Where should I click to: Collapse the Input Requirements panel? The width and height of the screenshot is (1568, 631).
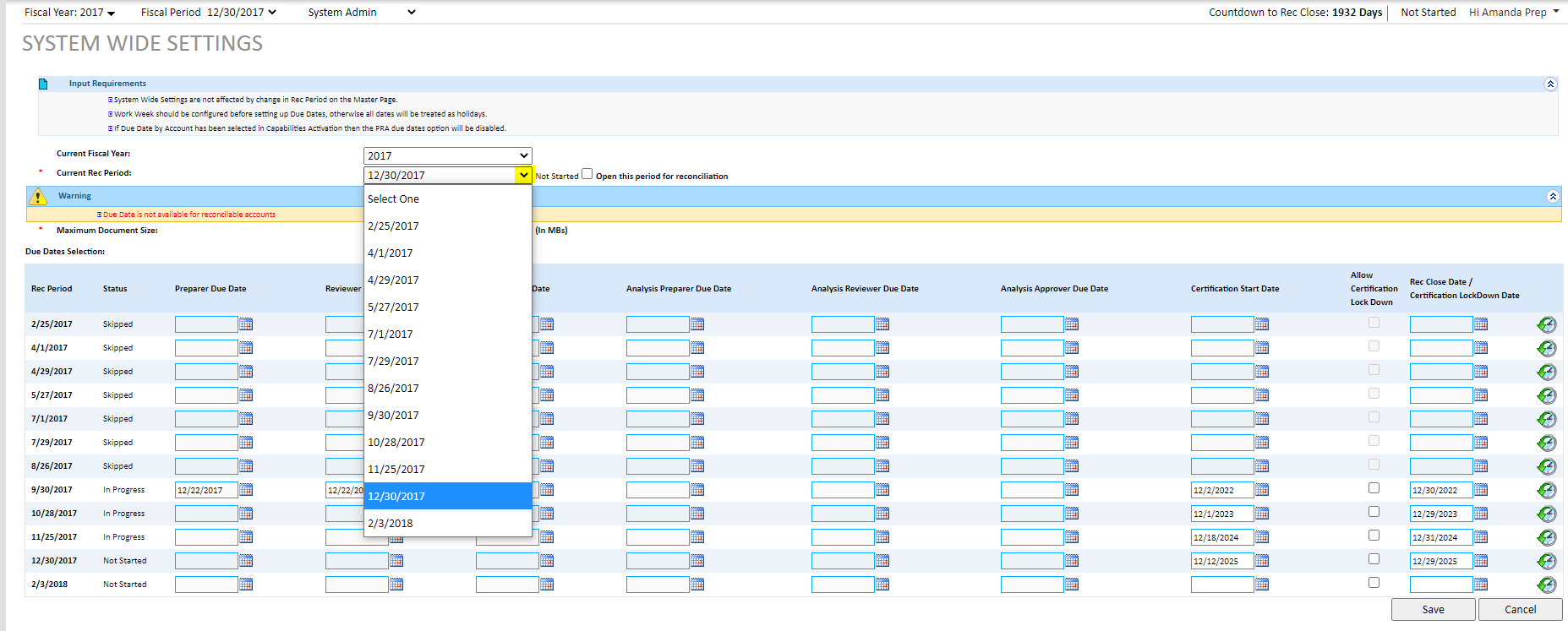[x=1550, y=84]
